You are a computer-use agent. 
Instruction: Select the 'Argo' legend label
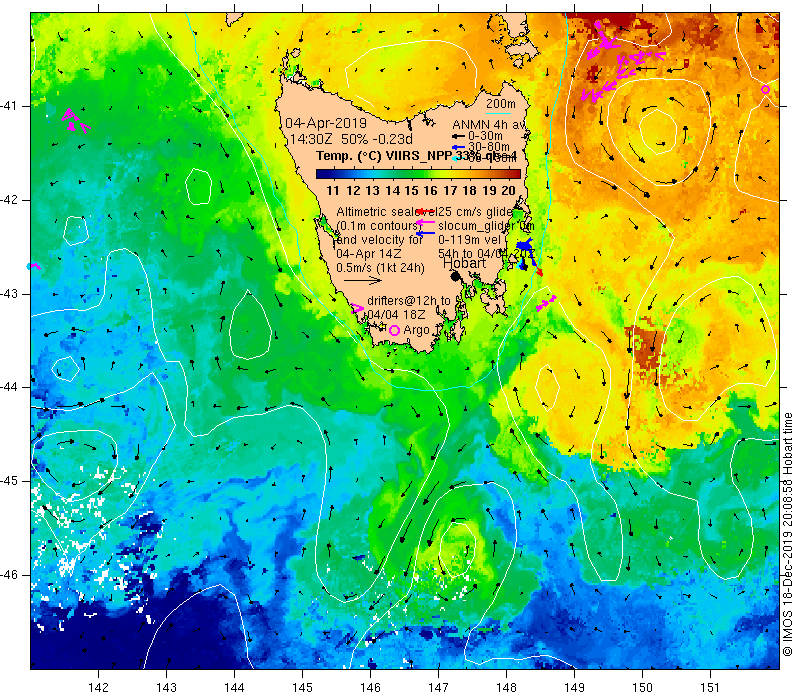[x=416, y=330]
